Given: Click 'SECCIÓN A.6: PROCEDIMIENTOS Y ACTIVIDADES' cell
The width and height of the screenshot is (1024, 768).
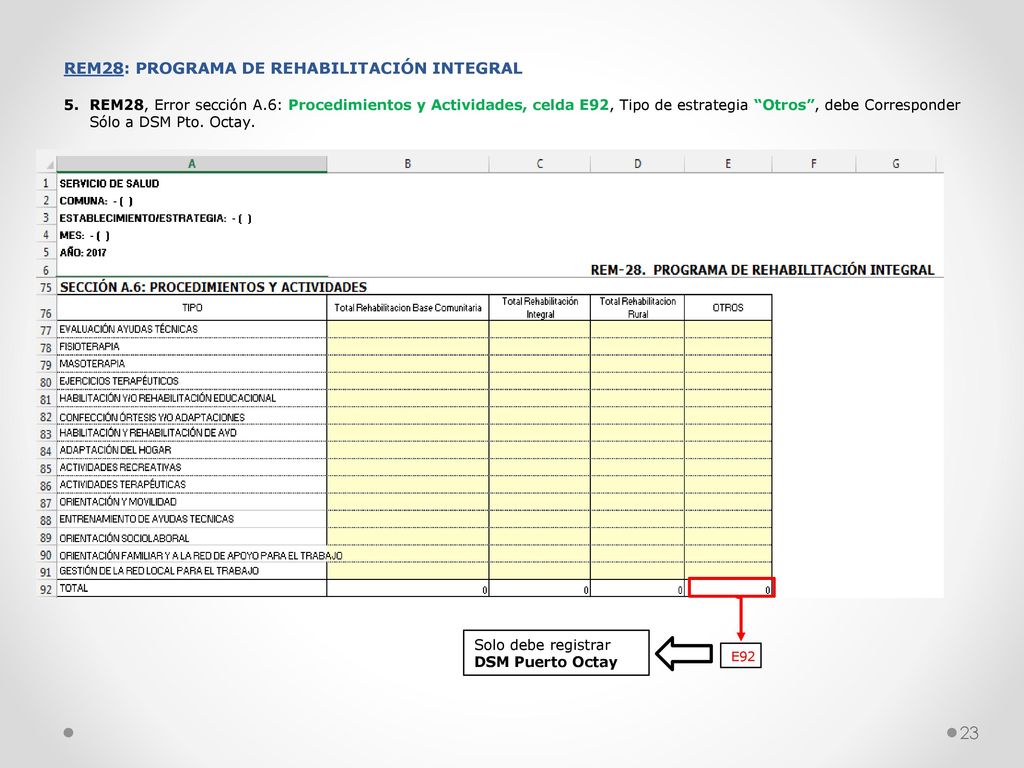Looking at the screenshot, I should click(214, 287).
